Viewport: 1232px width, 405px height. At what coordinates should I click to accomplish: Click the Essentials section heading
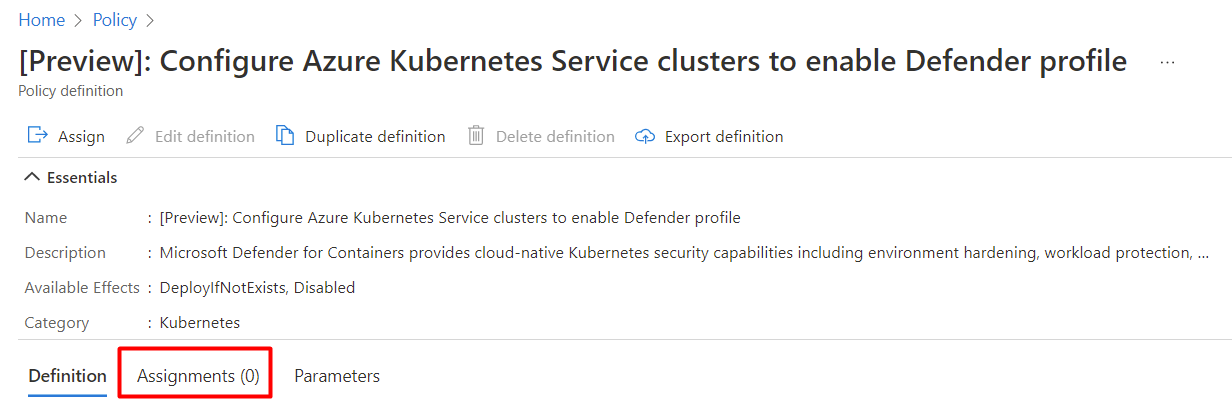tap(82, 177)
